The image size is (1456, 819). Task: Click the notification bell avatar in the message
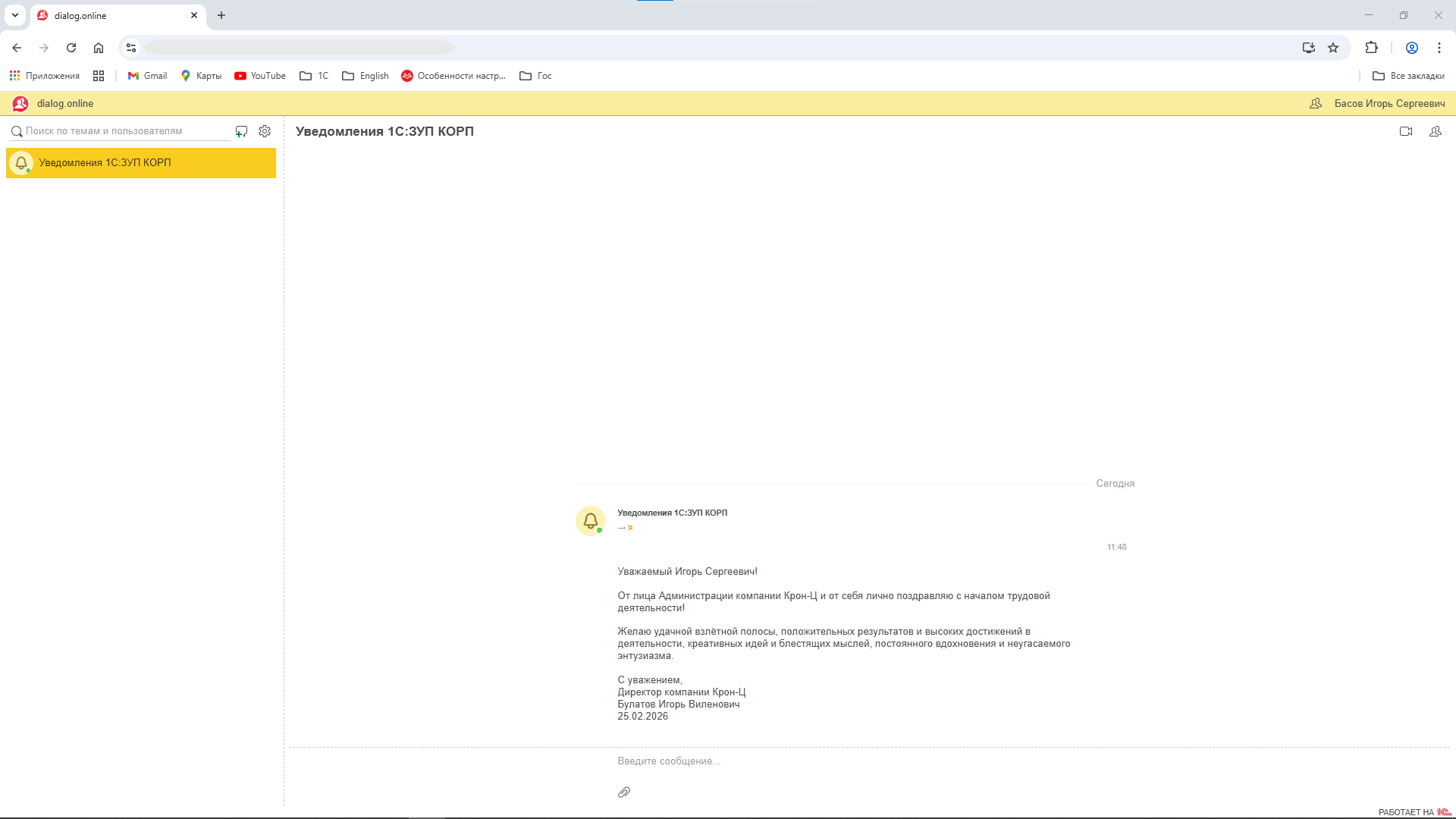590,521
